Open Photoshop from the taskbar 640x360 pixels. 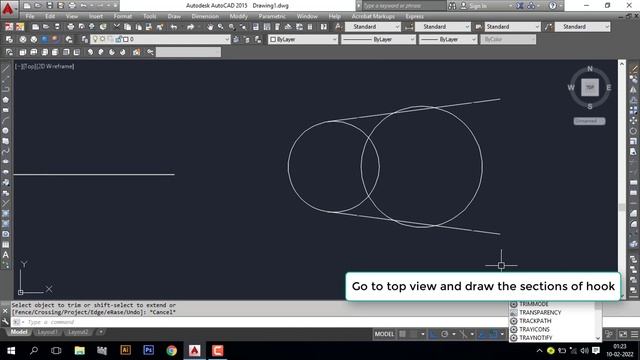point(149,351)
